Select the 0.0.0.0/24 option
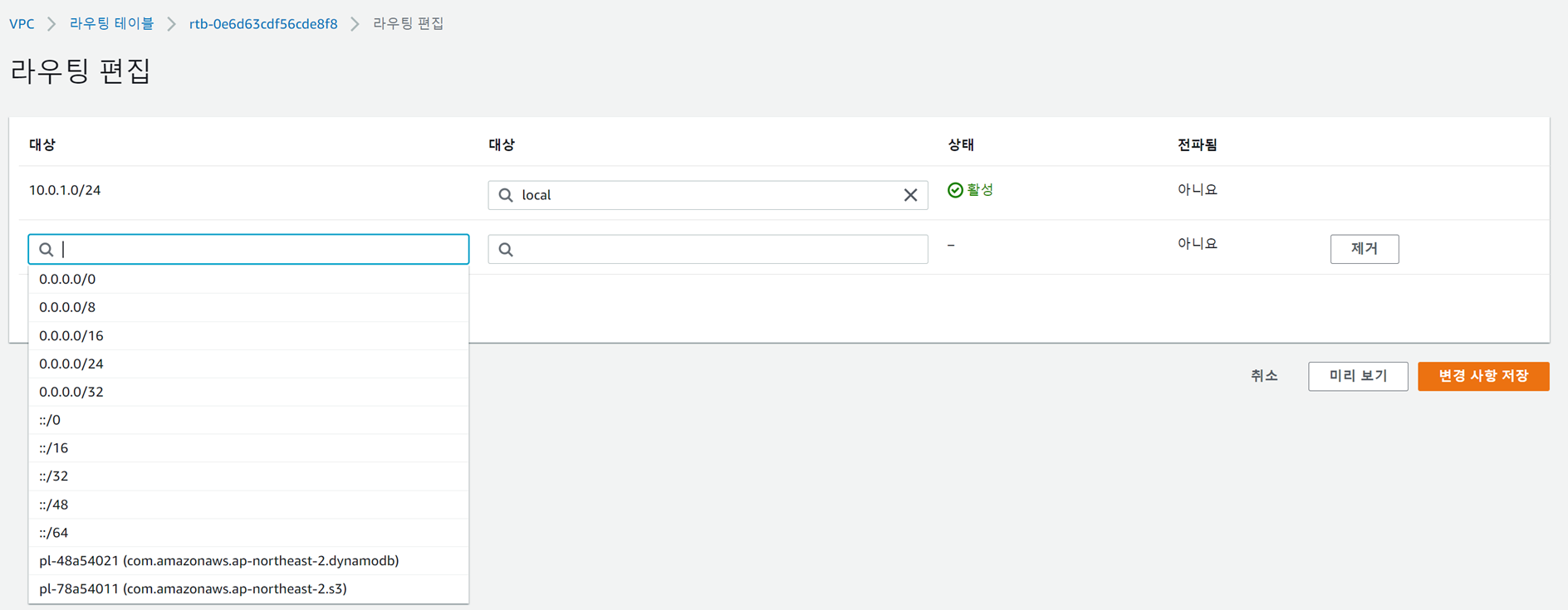 tap(71, 364)
